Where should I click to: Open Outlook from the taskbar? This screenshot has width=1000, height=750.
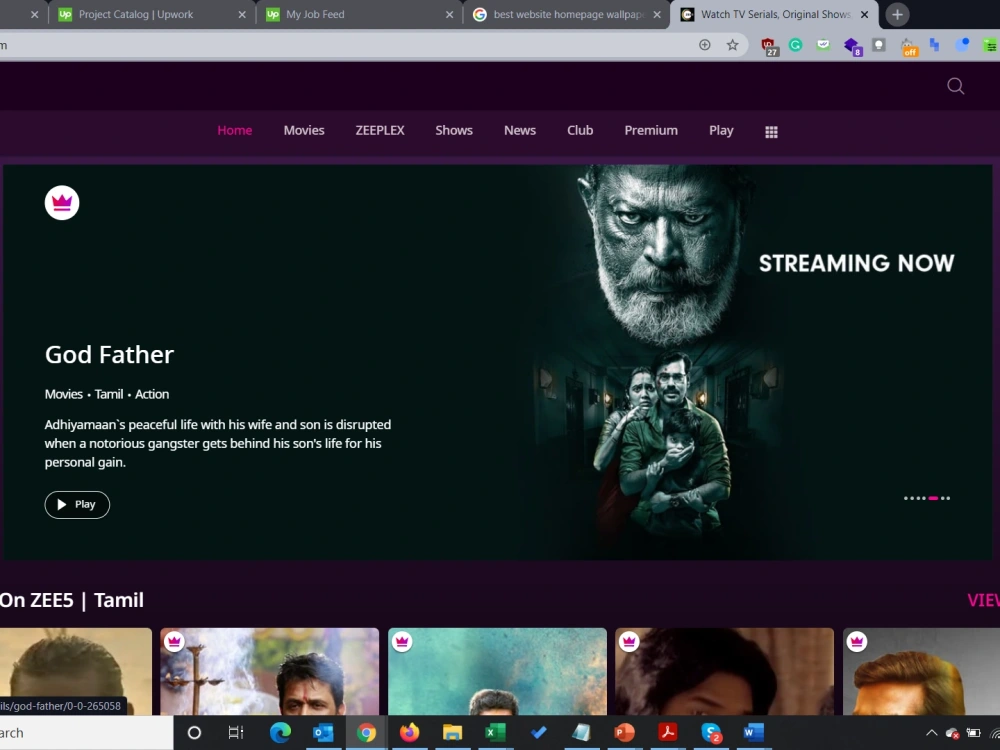[x=323, y=732]
